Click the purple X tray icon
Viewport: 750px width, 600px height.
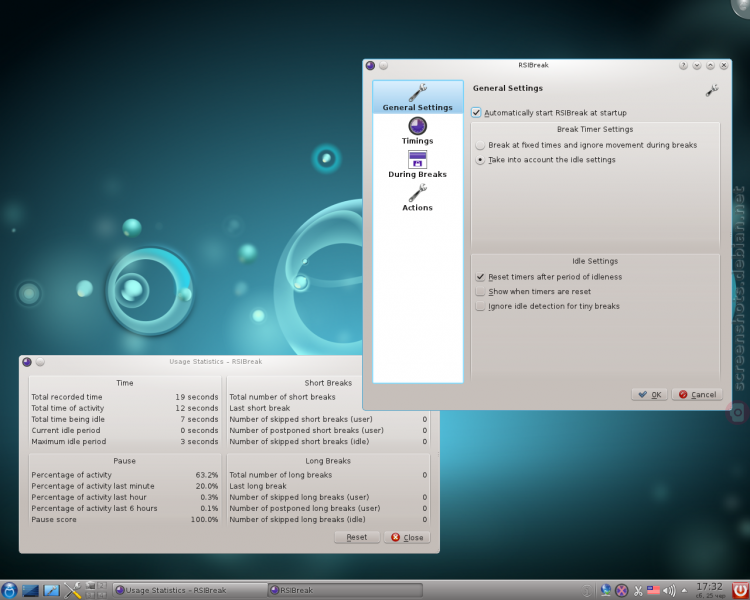pos(621,591)
